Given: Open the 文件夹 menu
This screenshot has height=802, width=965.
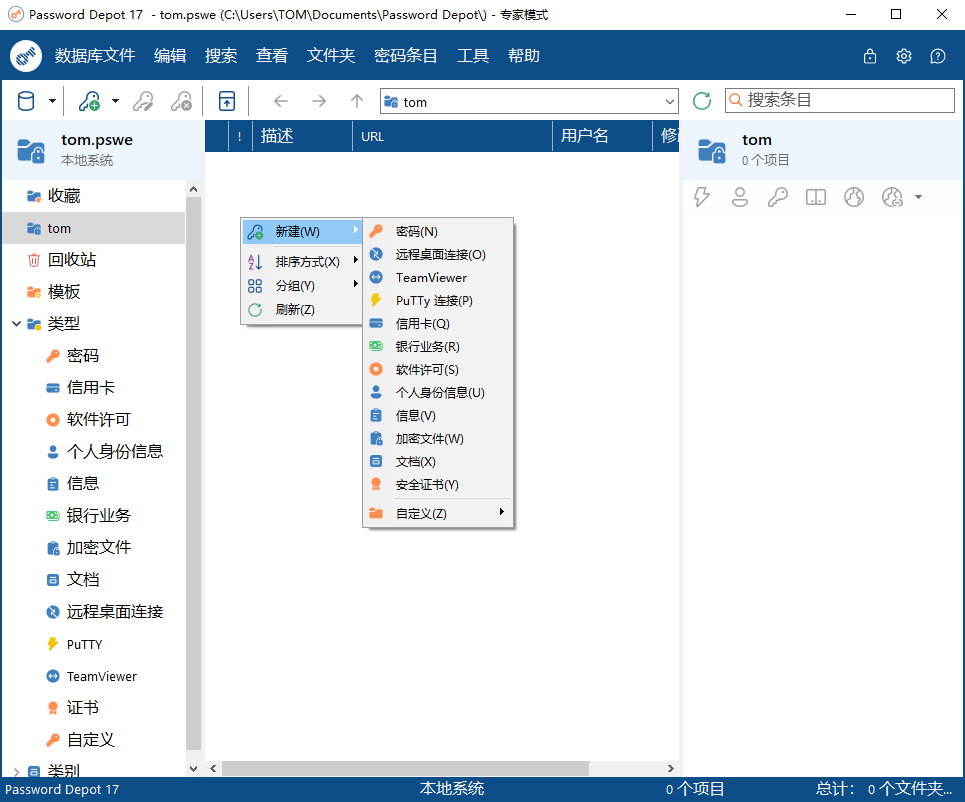Looking at the screenshot, I should 331,56.
